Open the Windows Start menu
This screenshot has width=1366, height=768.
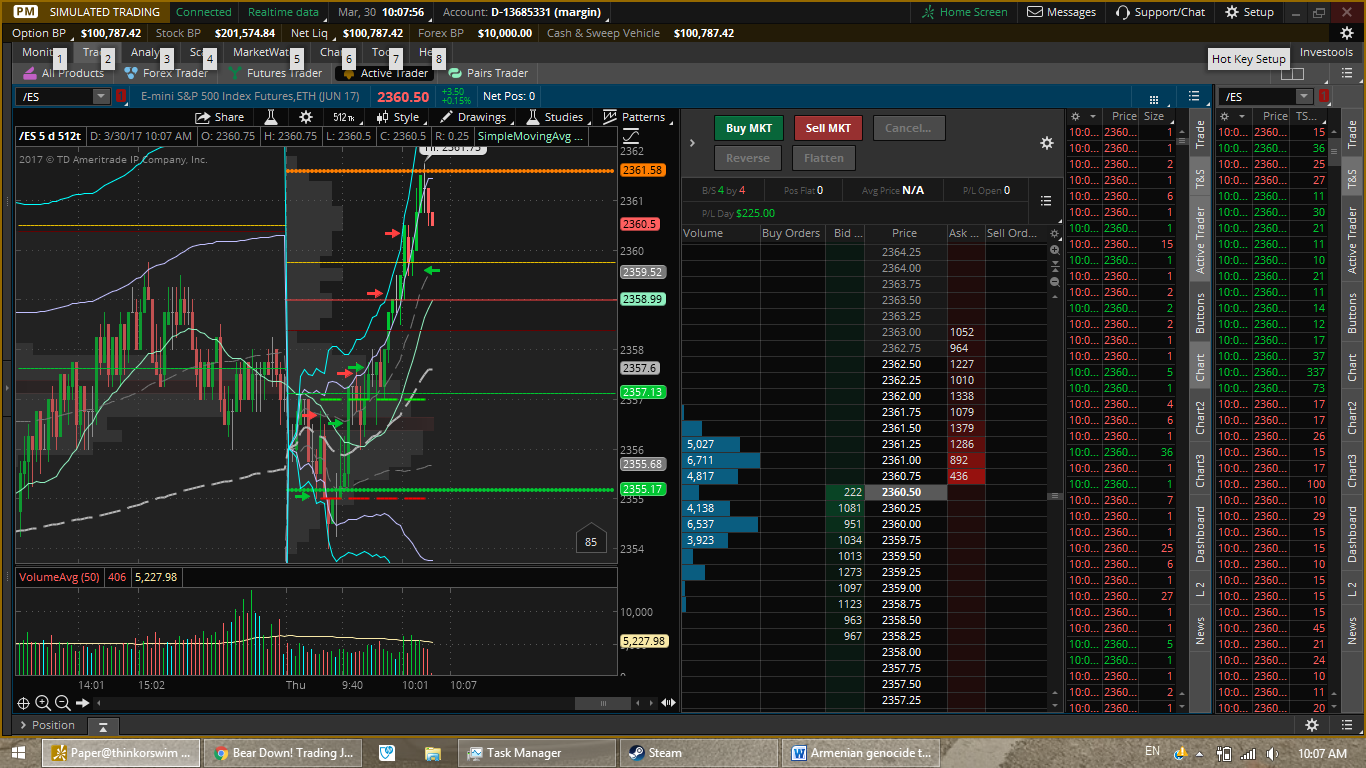tap(18, 752)
